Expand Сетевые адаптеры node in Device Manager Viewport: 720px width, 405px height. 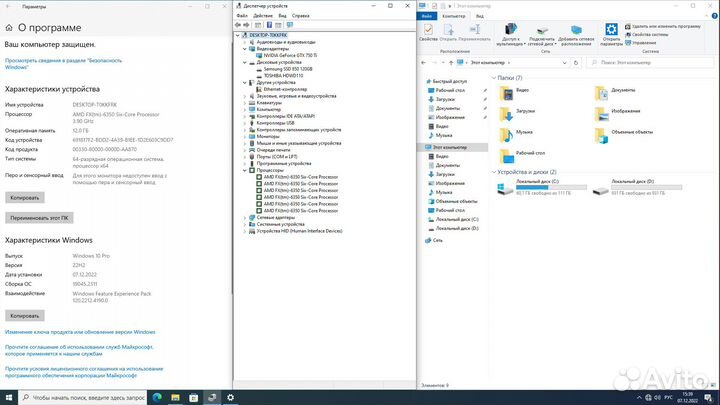tap(245, 218)
